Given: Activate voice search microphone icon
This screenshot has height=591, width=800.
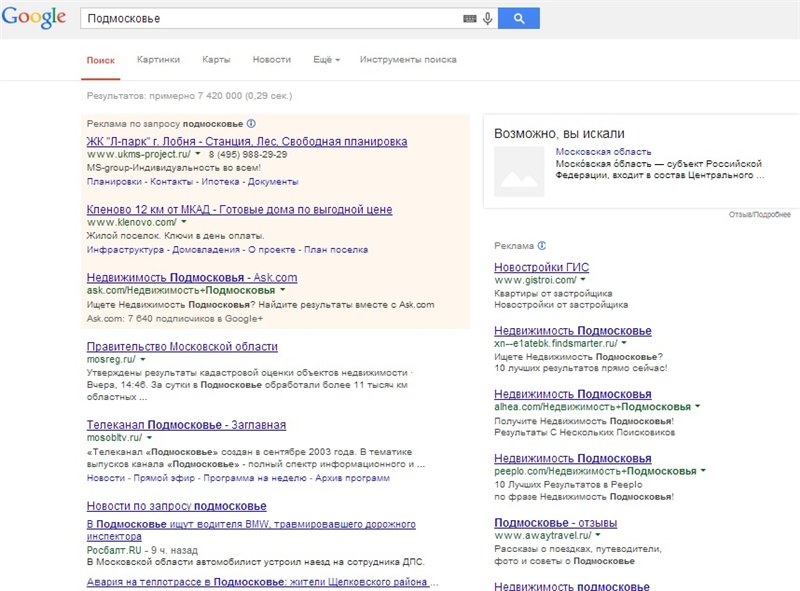Looking at the screenshot, I should (x=488, y=19).
